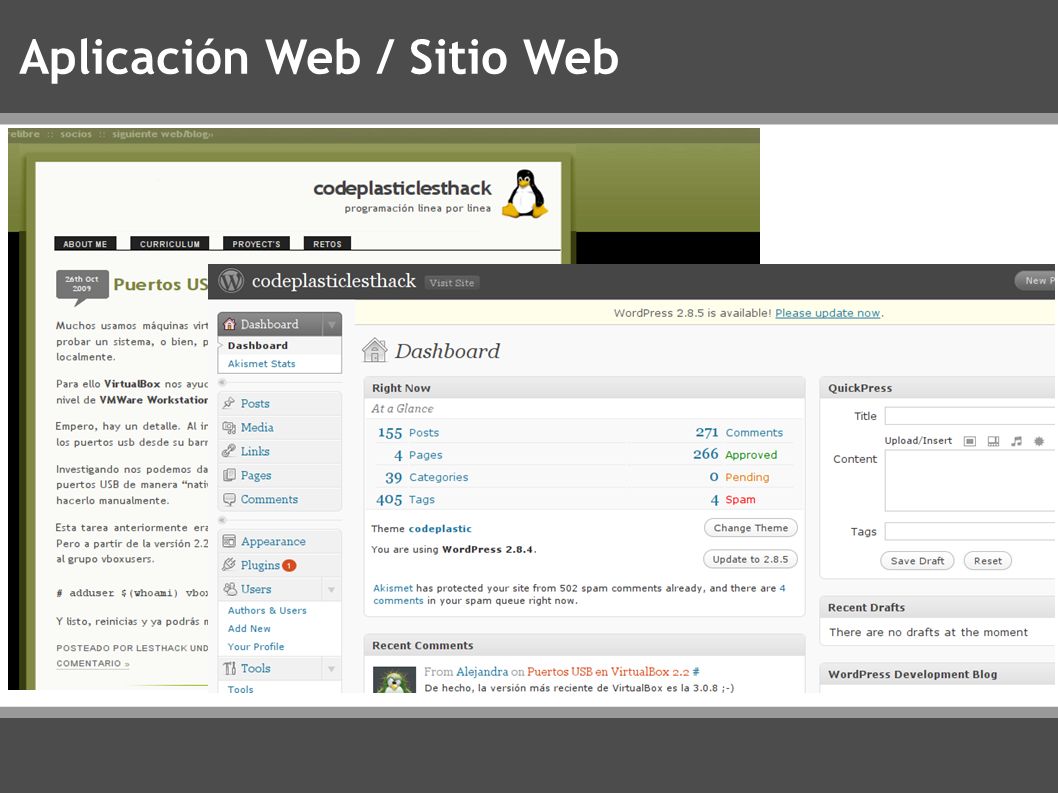
Task: Click the Add an Image upload icon
Action: [970, 441]
